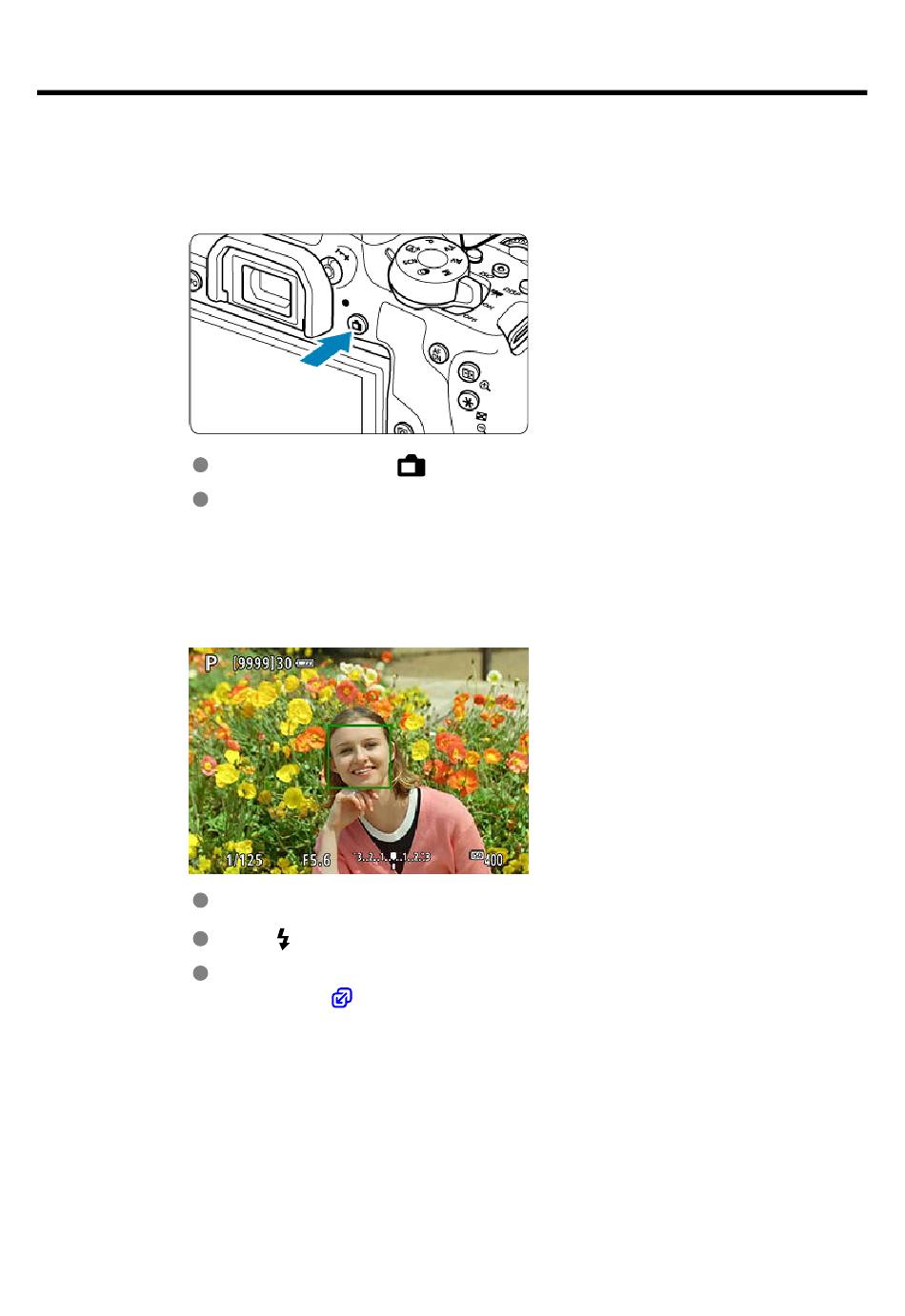
Task: Click the Live View button the blue arrow points to
Action: coord(356,326)
